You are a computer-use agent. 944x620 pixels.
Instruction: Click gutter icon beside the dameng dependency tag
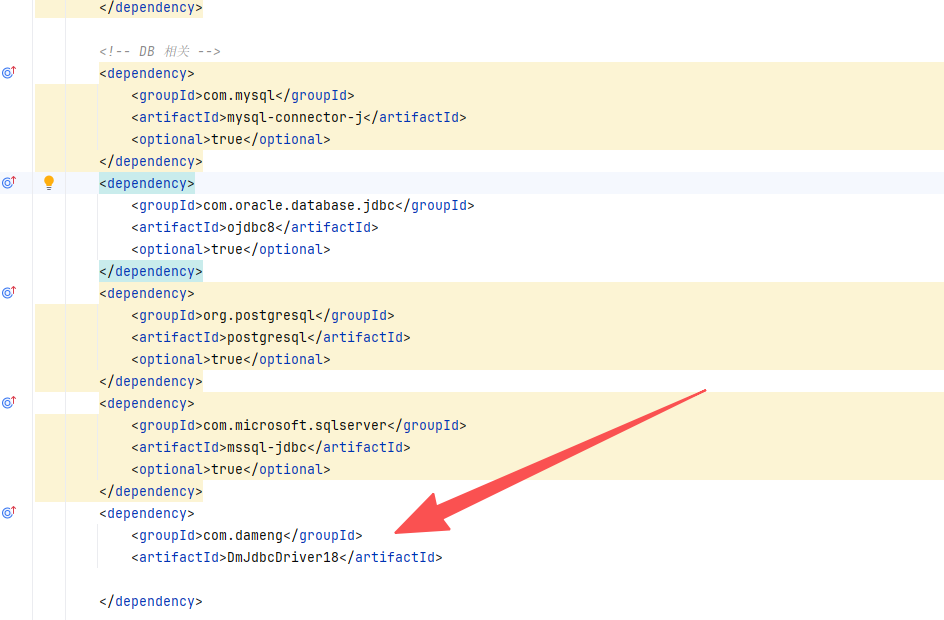point(9,513)
